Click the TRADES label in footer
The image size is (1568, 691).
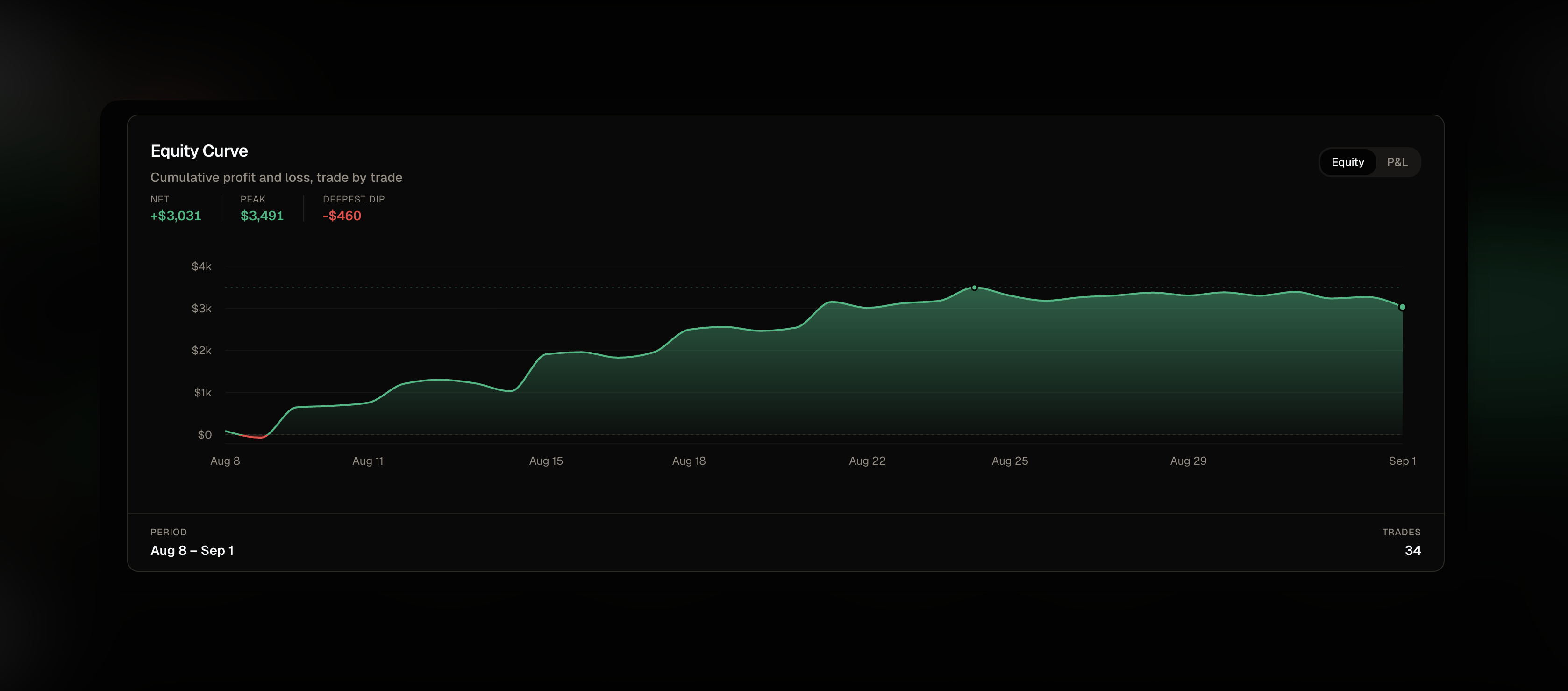tap(1401, 532)
